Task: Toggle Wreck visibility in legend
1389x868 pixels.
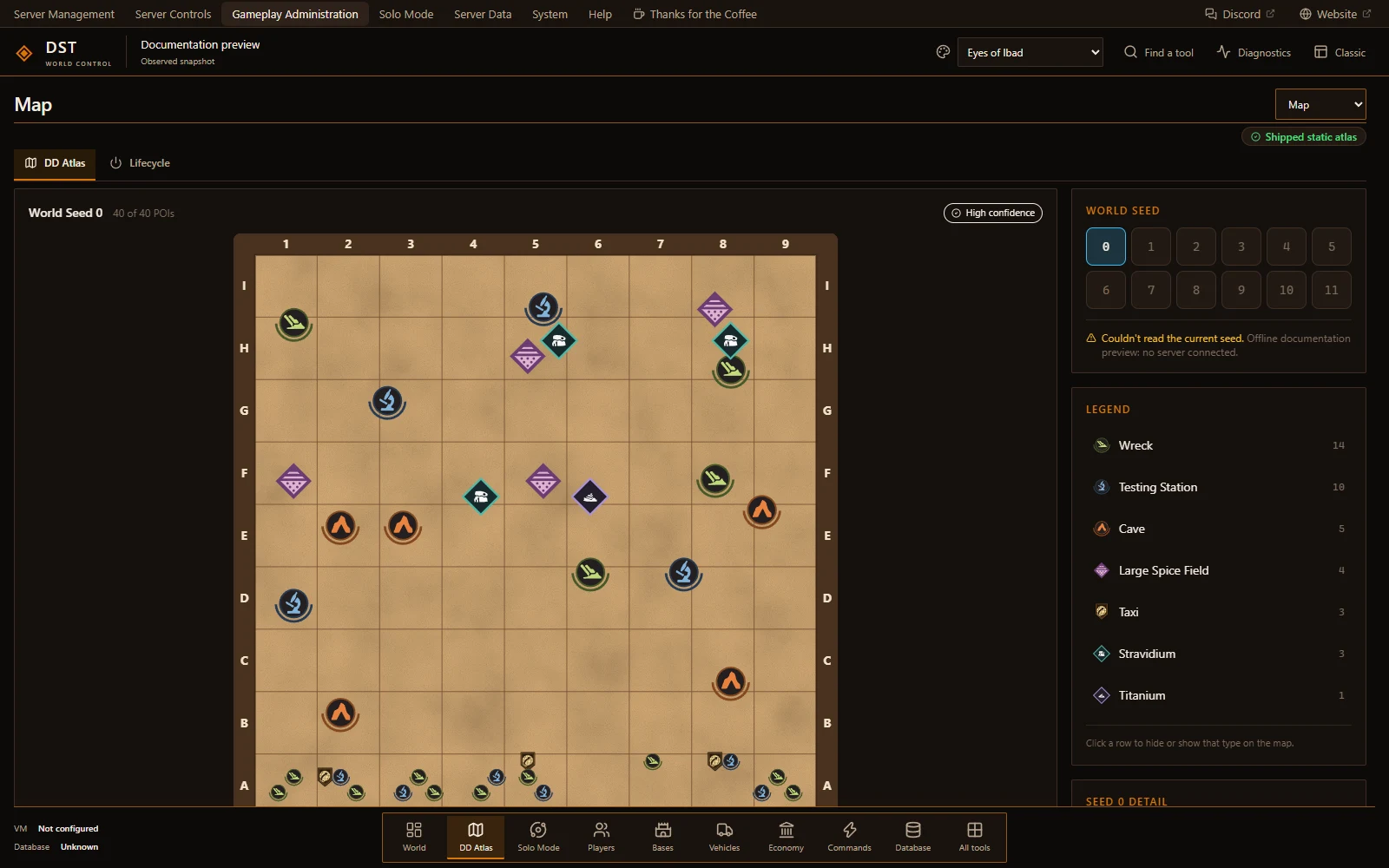Action: tap(1219, 445)
